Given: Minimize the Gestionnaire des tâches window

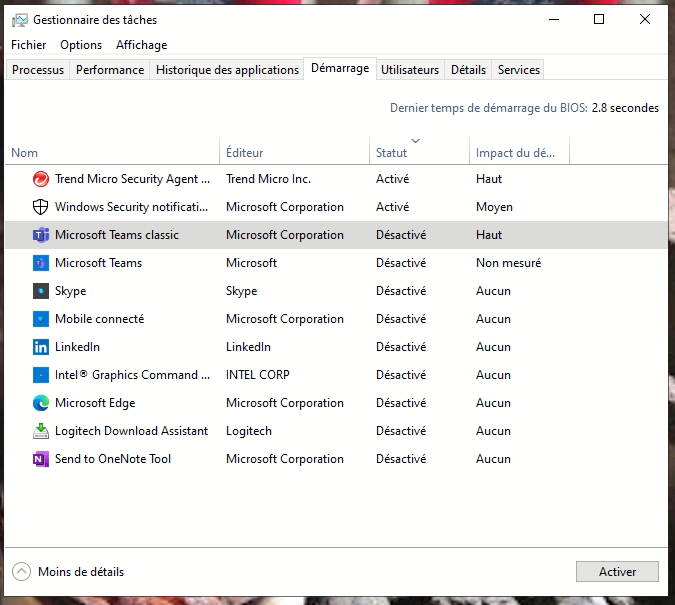Looking at the screenshot, I should pyautogui.click(x=554, y=19).
